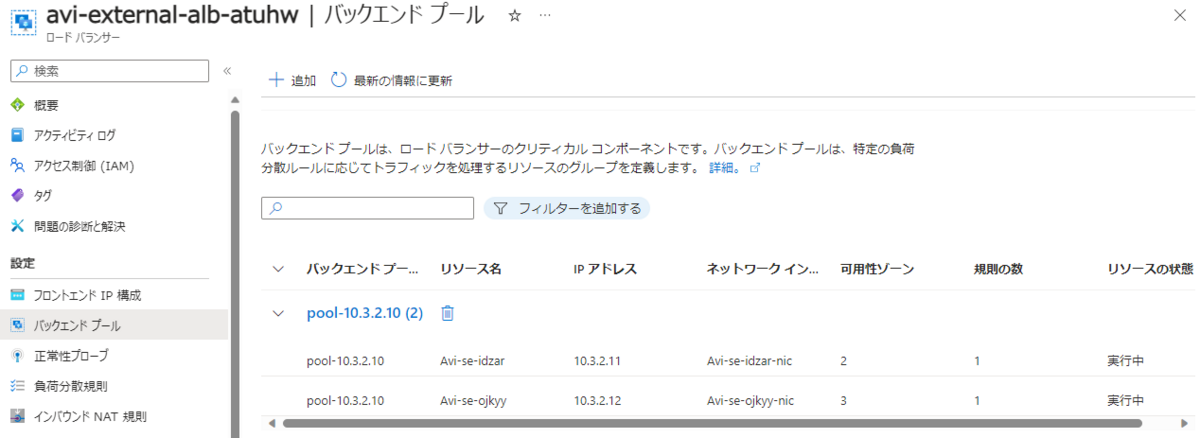1200x438 pixels.
Task: Click the funnel icon in filter pill
Action: click(x=501, y=208)
